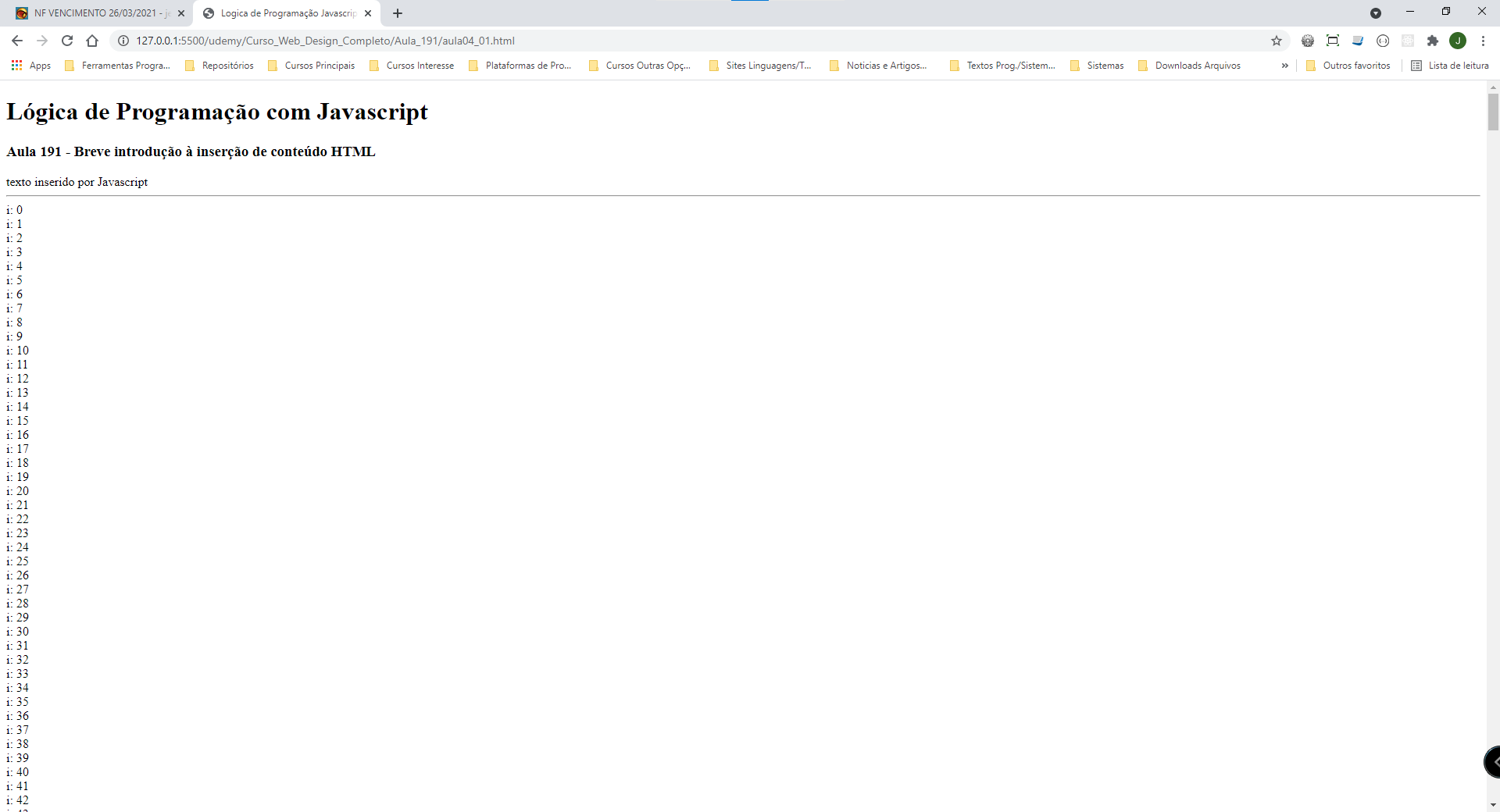This screenshot has height=812, width=1500.
Task: Open the green J profile avatar
Action: [x=1458, y=41]
